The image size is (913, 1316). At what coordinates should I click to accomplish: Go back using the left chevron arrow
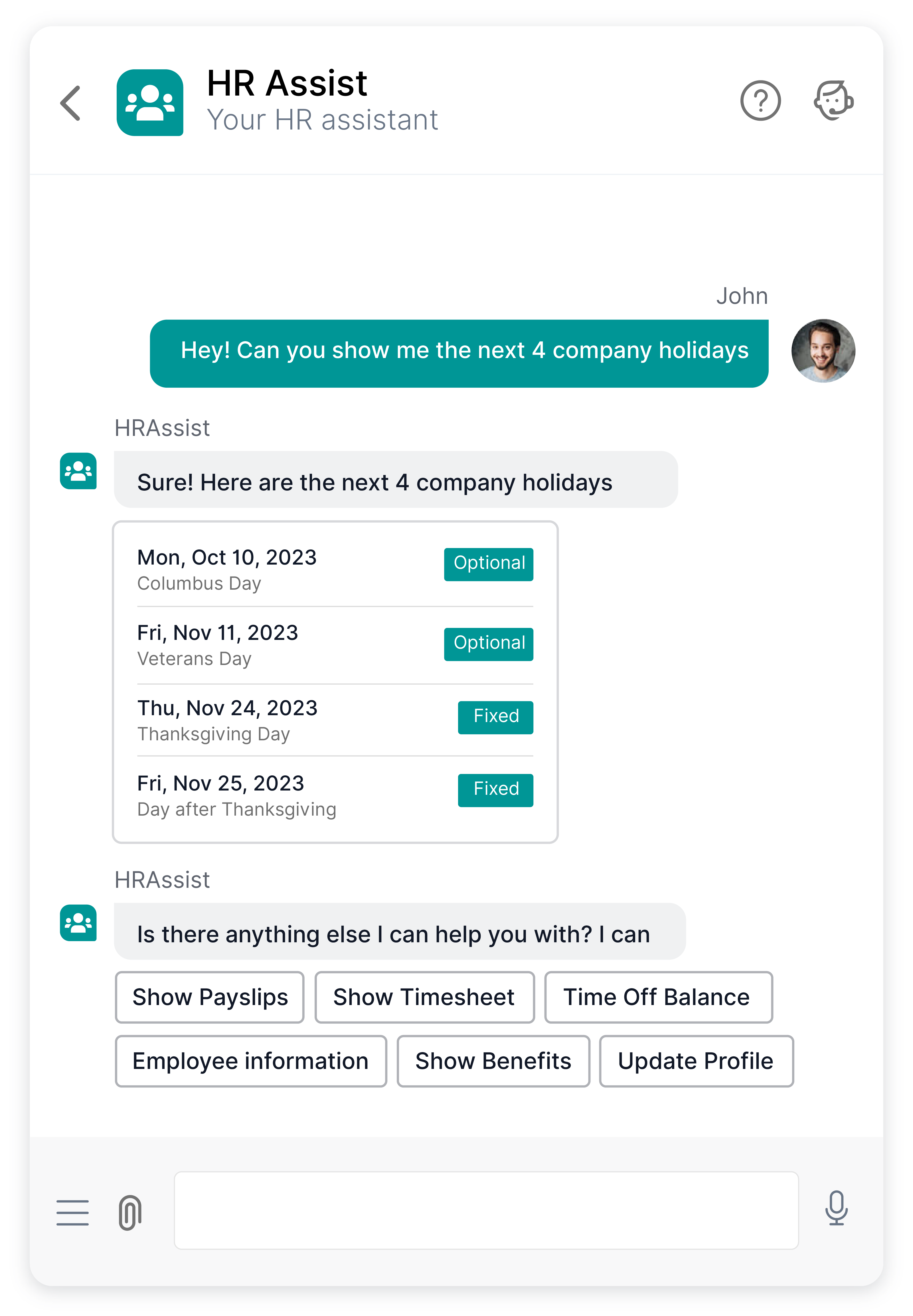coord(70,103)
